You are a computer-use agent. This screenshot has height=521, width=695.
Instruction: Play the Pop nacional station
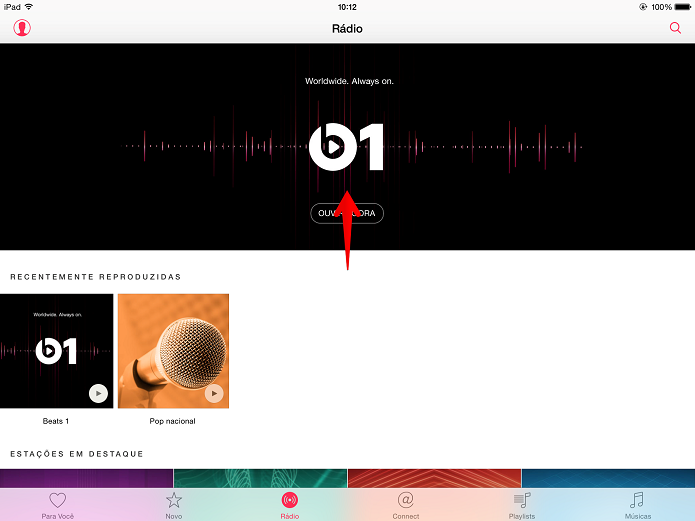point(214,393)
